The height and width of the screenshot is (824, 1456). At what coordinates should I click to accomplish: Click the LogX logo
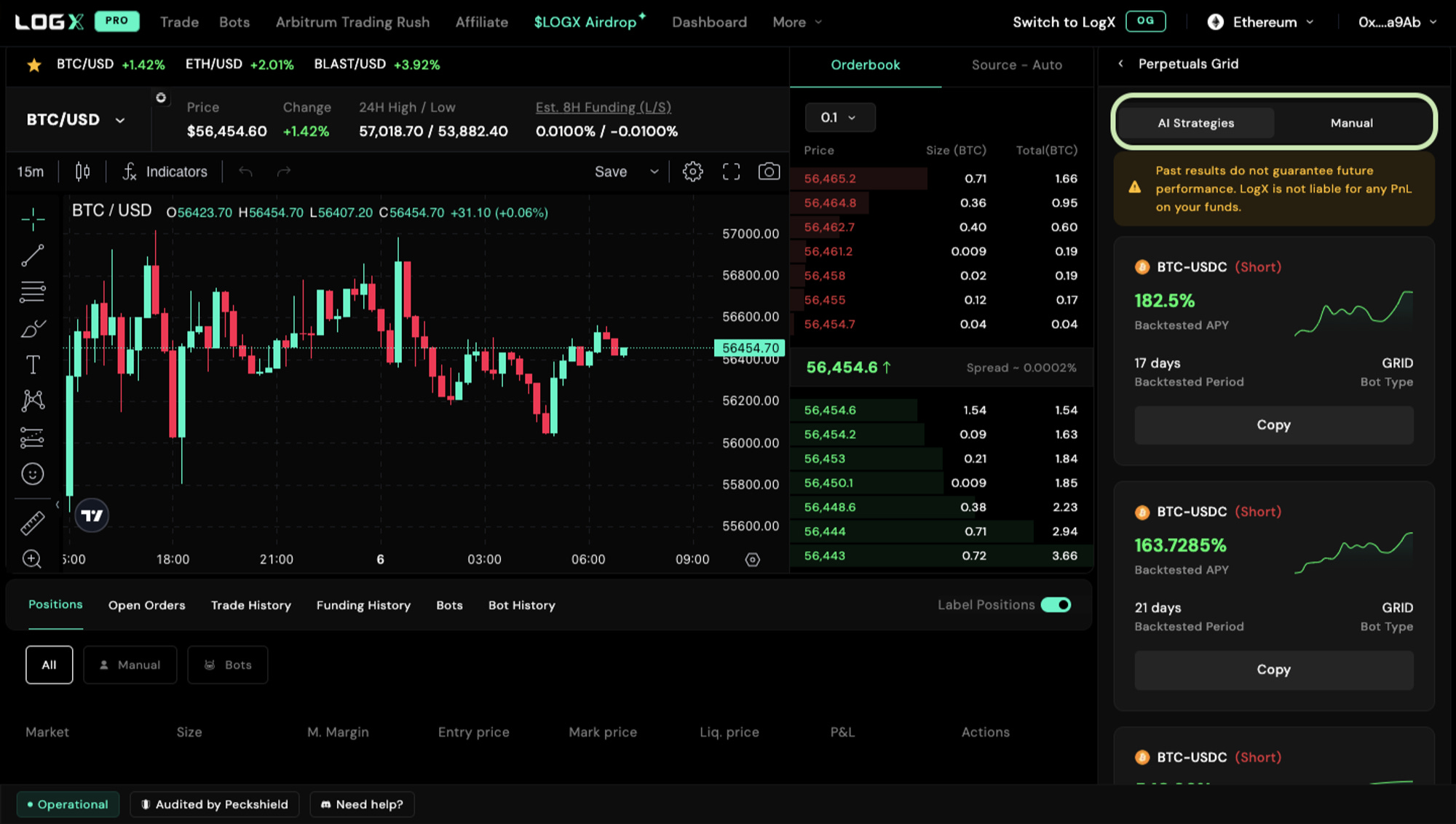50,22
